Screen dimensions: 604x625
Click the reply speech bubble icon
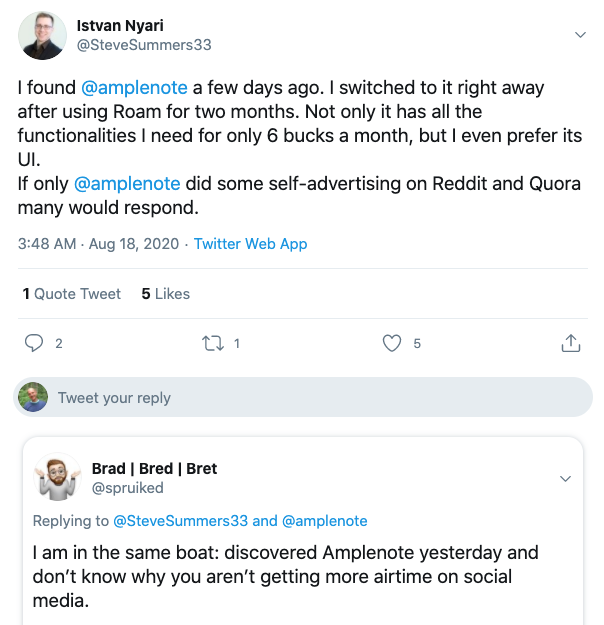click(x=34, y=343)
